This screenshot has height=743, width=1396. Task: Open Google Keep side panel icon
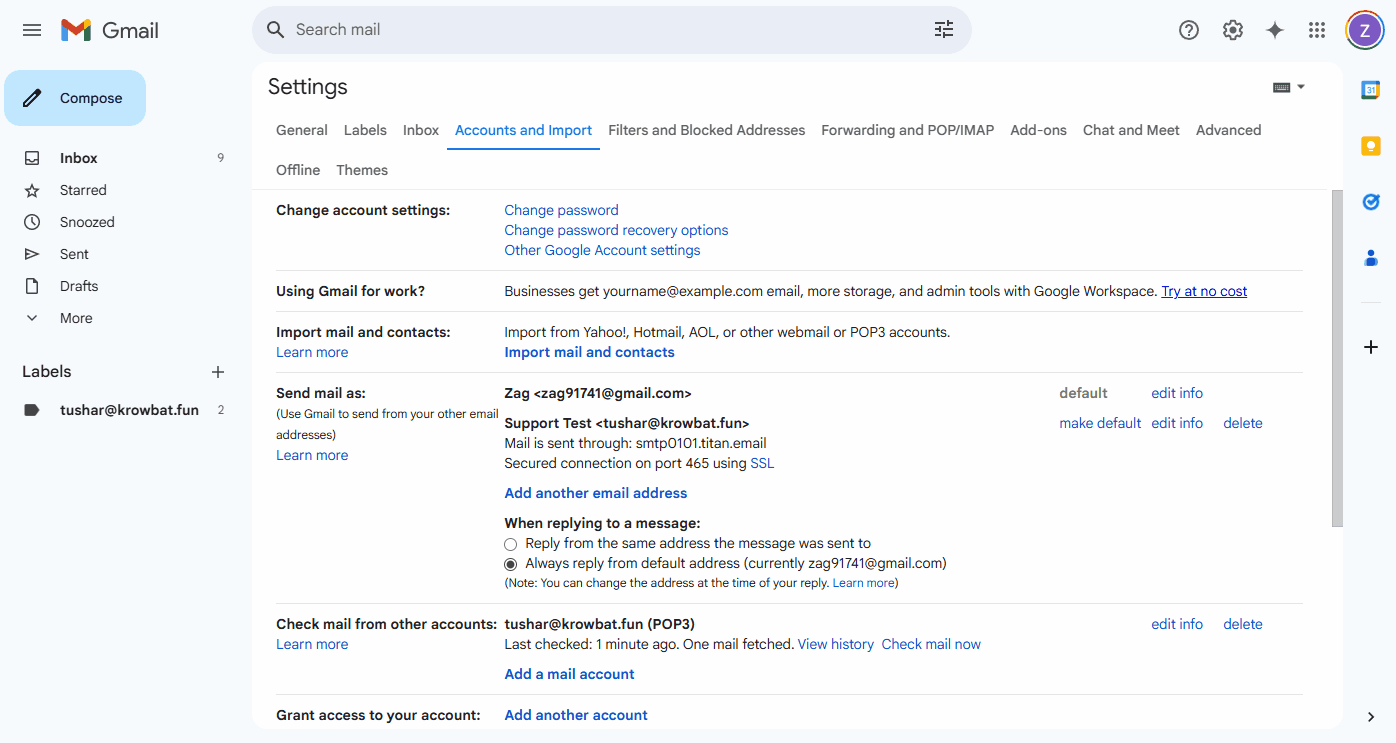pos(1371,146)
